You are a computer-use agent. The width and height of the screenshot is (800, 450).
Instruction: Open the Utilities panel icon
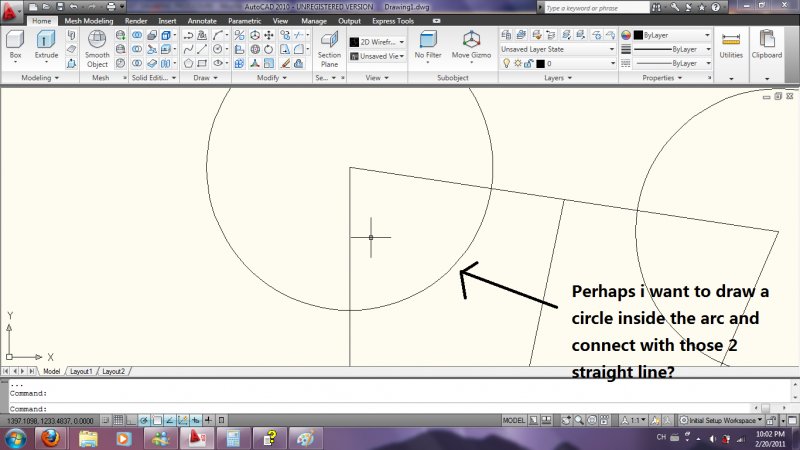click(731, 41)
